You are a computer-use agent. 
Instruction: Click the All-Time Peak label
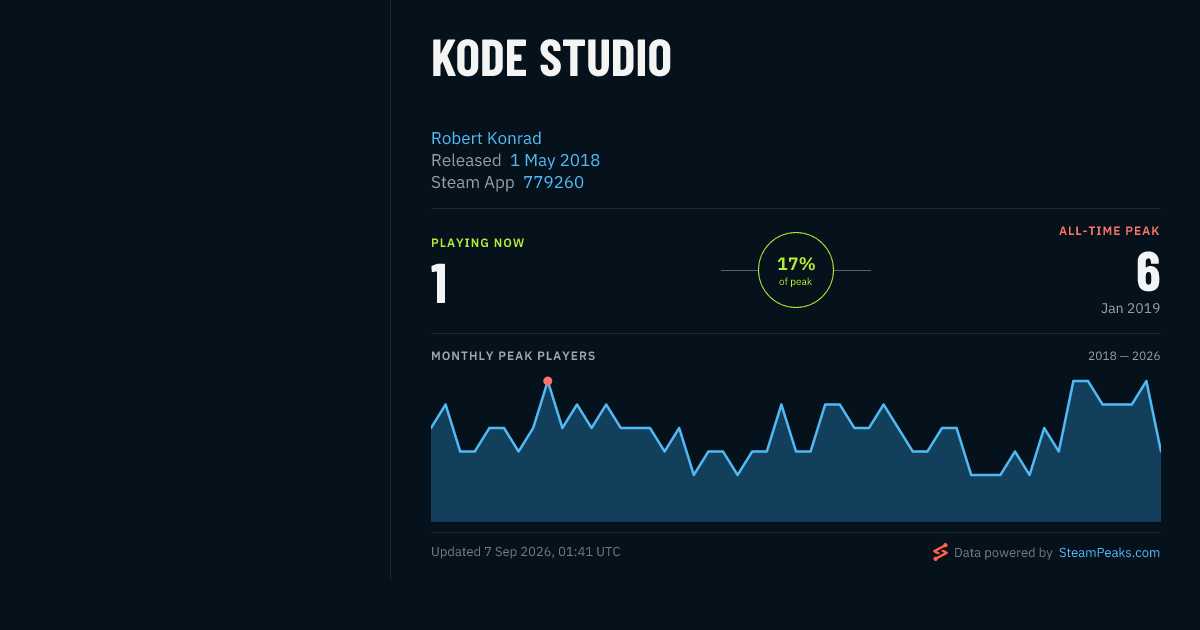(1110, 231)
